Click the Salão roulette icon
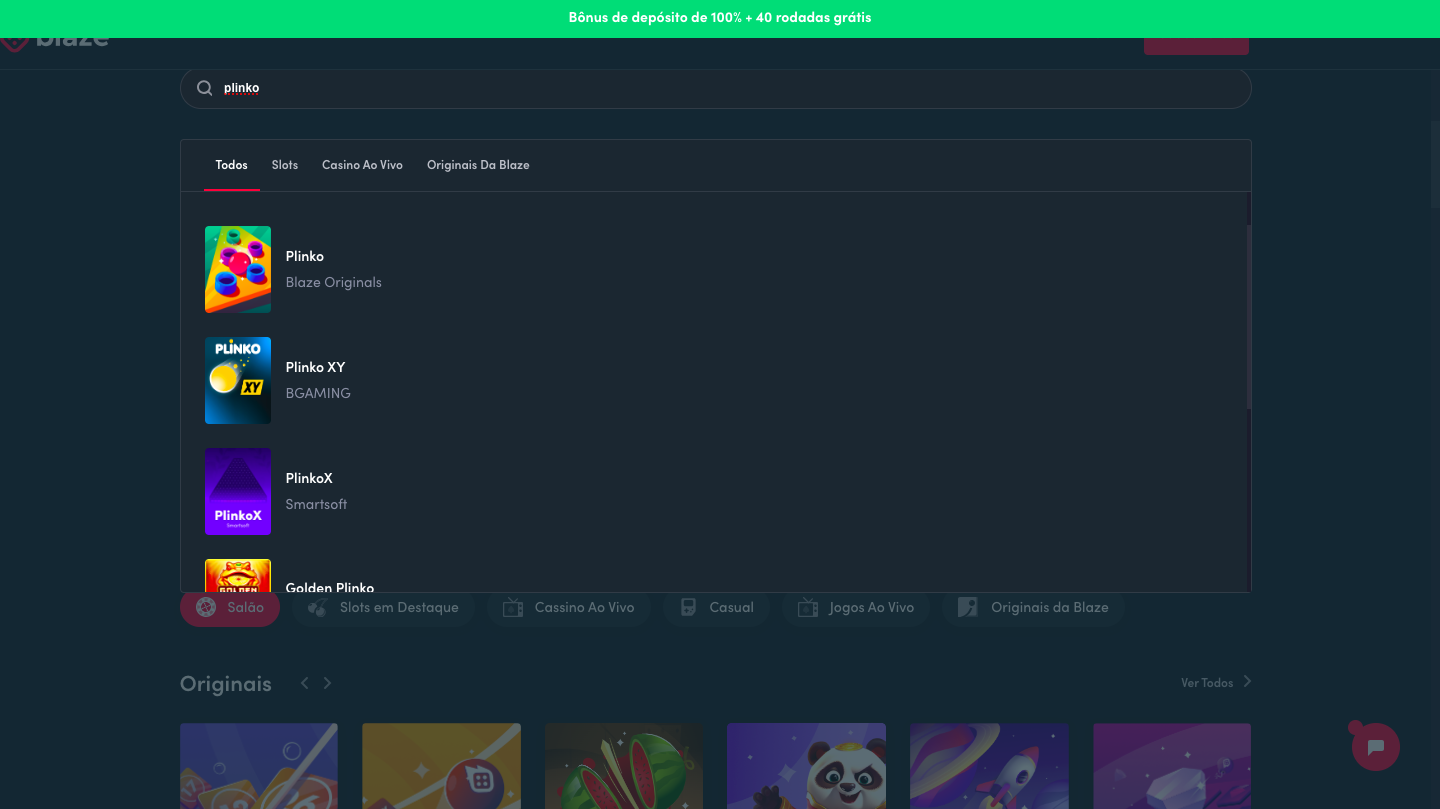The height and width of the screenshot is (809, 1440). (206, 607)
